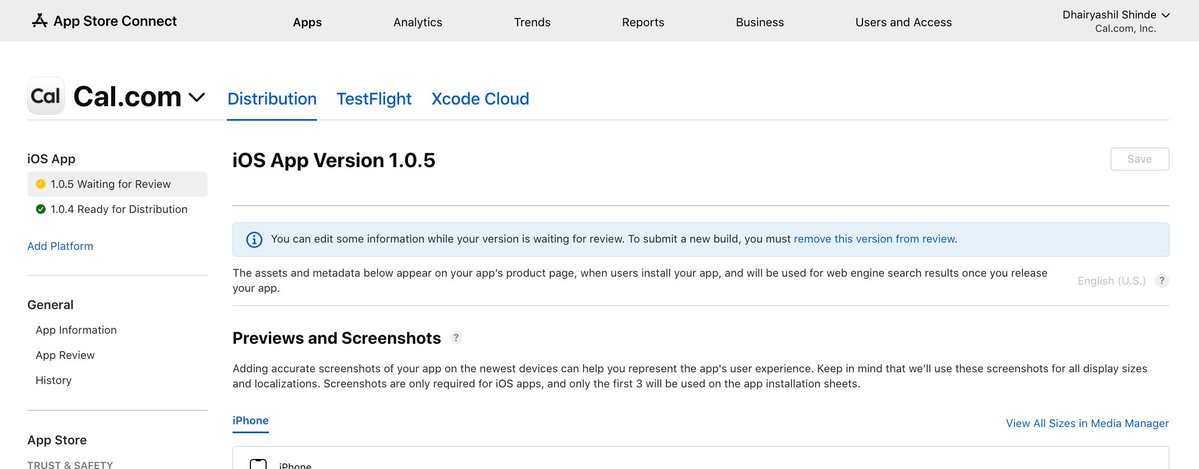Viewport: 1199px width, 469px height.
Task: Open the English (U.S.) language selector
Action: pyautogui.click(x=1112, y=281)
